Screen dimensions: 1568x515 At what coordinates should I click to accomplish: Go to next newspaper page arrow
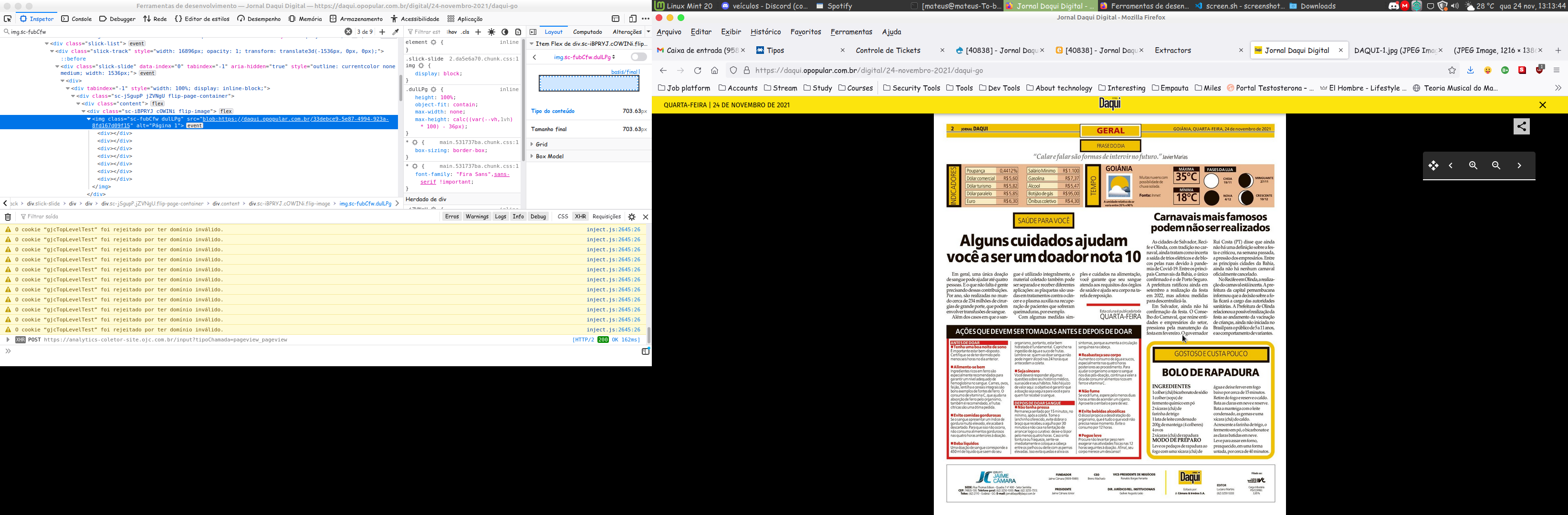1519,165
